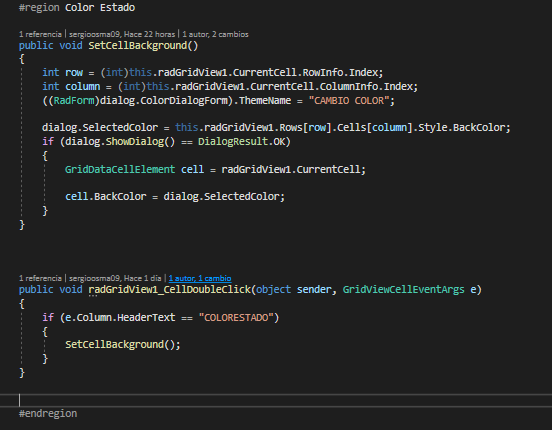The width and height of the screenshot is (552, 430).
Task: Open '1 autor, 2 cambios' CodeLens entry
Action: coord(215,34)
